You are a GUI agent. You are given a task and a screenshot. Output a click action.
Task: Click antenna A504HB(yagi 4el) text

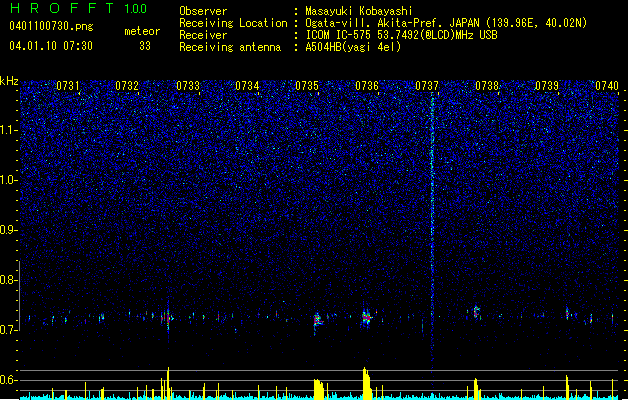pos(353,47)
